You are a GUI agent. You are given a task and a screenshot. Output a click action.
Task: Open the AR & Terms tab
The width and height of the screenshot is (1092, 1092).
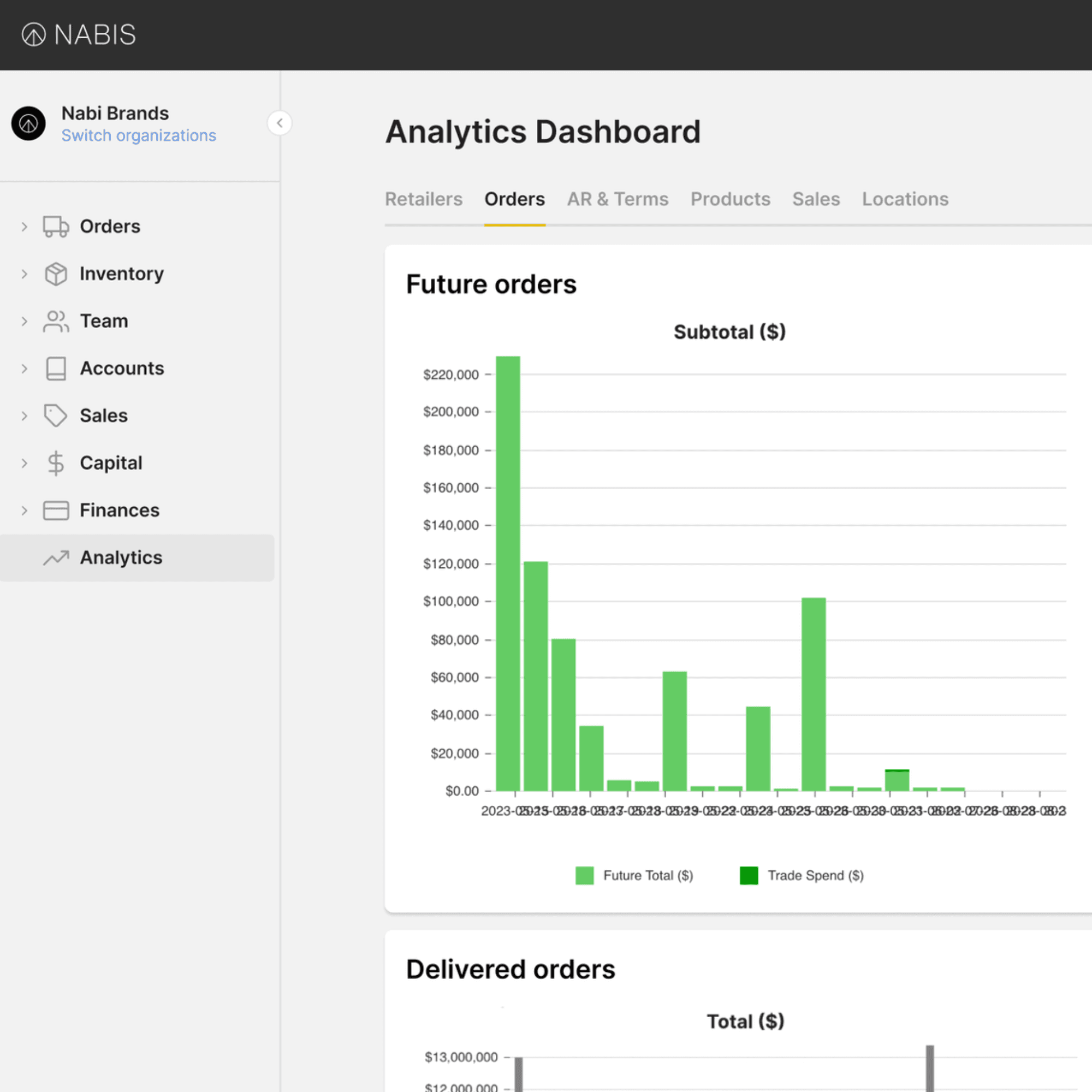[617, 199]
